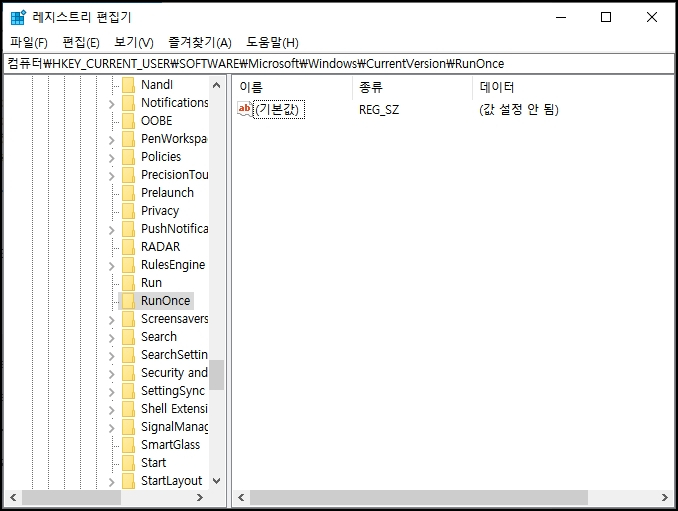Select the Privacy key label
This screenshot has width=678, height=511.
(x=160, y=211)
